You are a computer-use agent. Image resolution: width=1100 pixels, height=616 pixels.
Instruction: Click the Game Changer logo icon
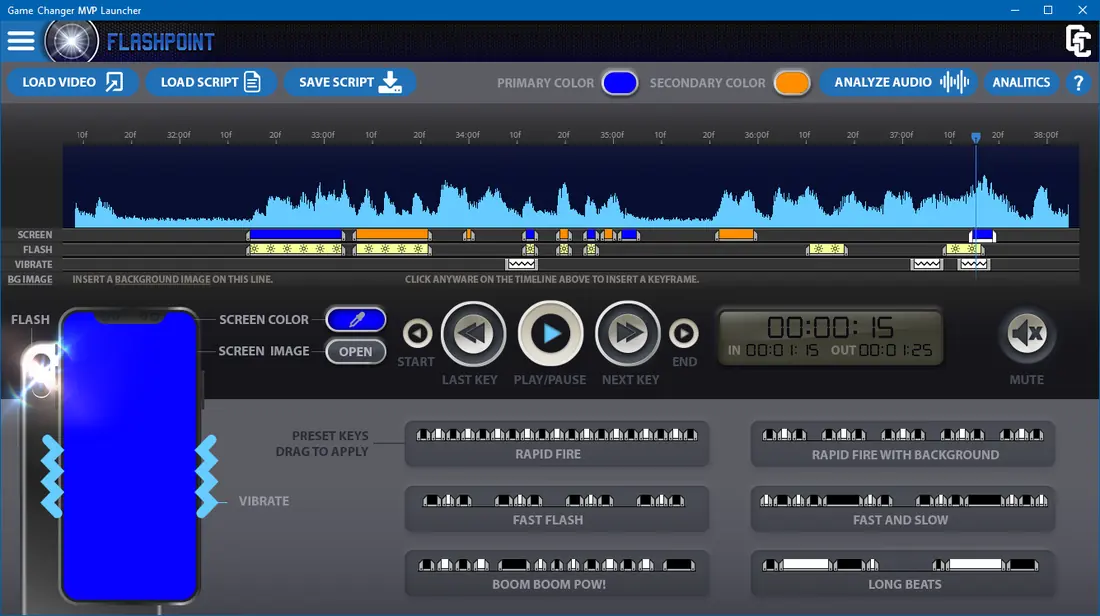1078,41
